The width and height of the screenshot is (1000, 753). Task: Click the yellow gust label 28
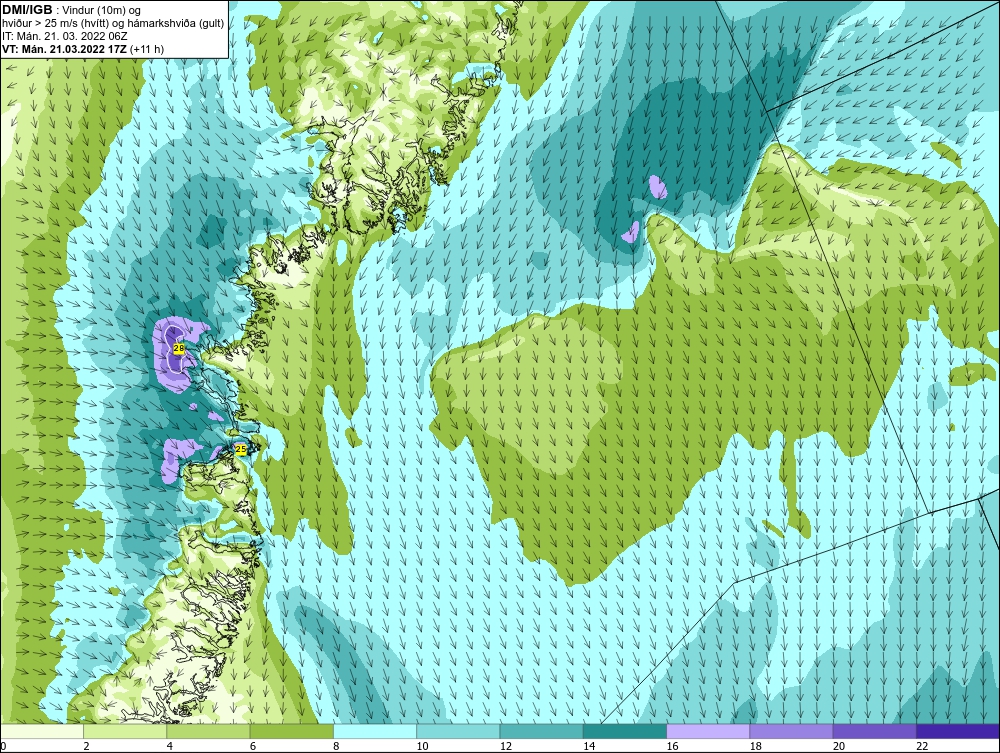[x=179, y=349]
